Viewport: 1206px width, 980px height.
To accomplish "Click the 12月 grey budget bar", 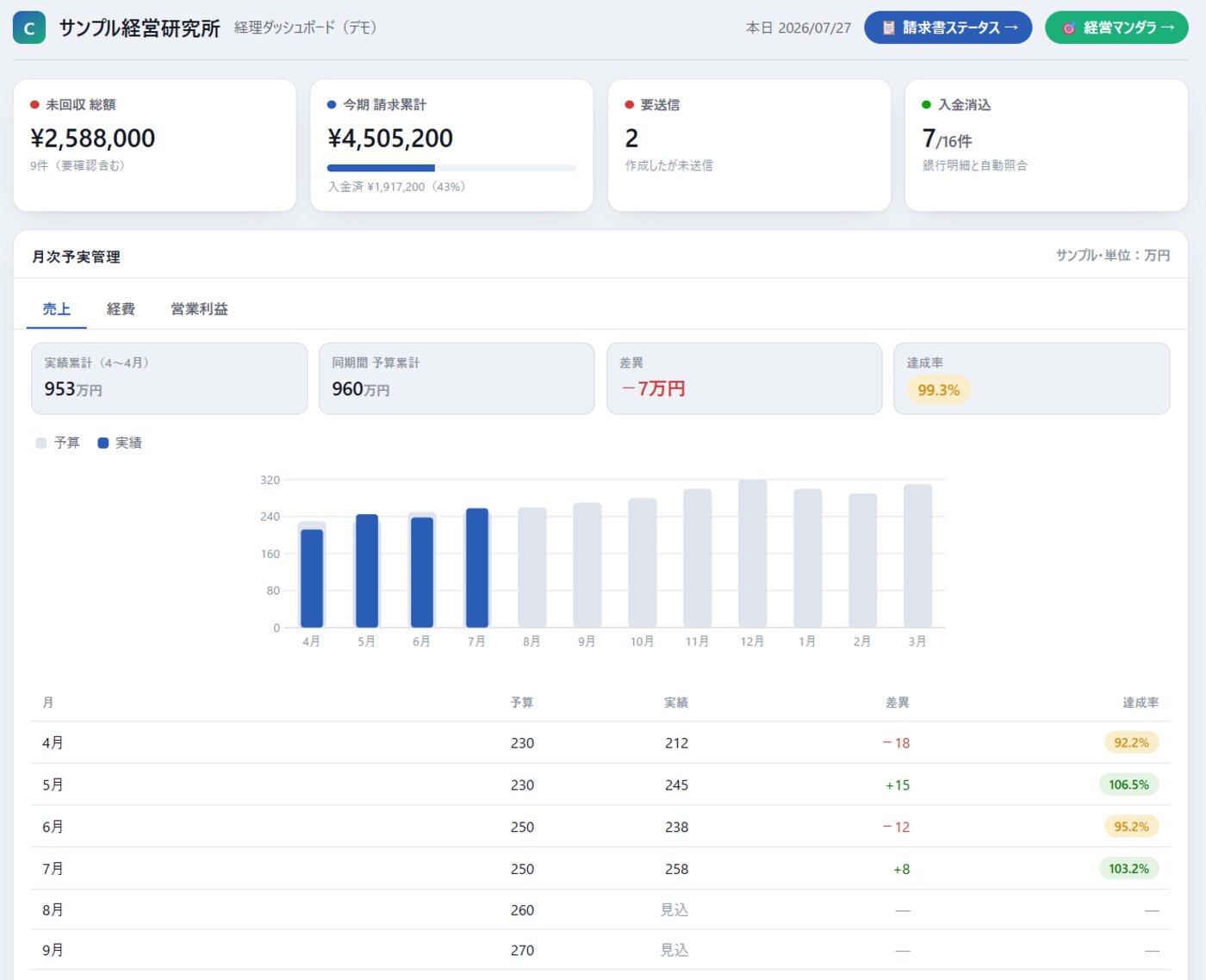I will coord(753,553).
